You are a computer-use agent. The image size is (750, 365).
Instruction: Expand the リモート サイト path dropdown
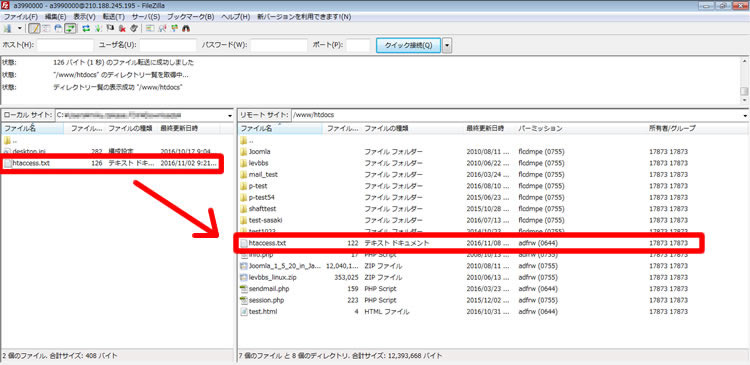pyautogui.click(x=745, y=115)
